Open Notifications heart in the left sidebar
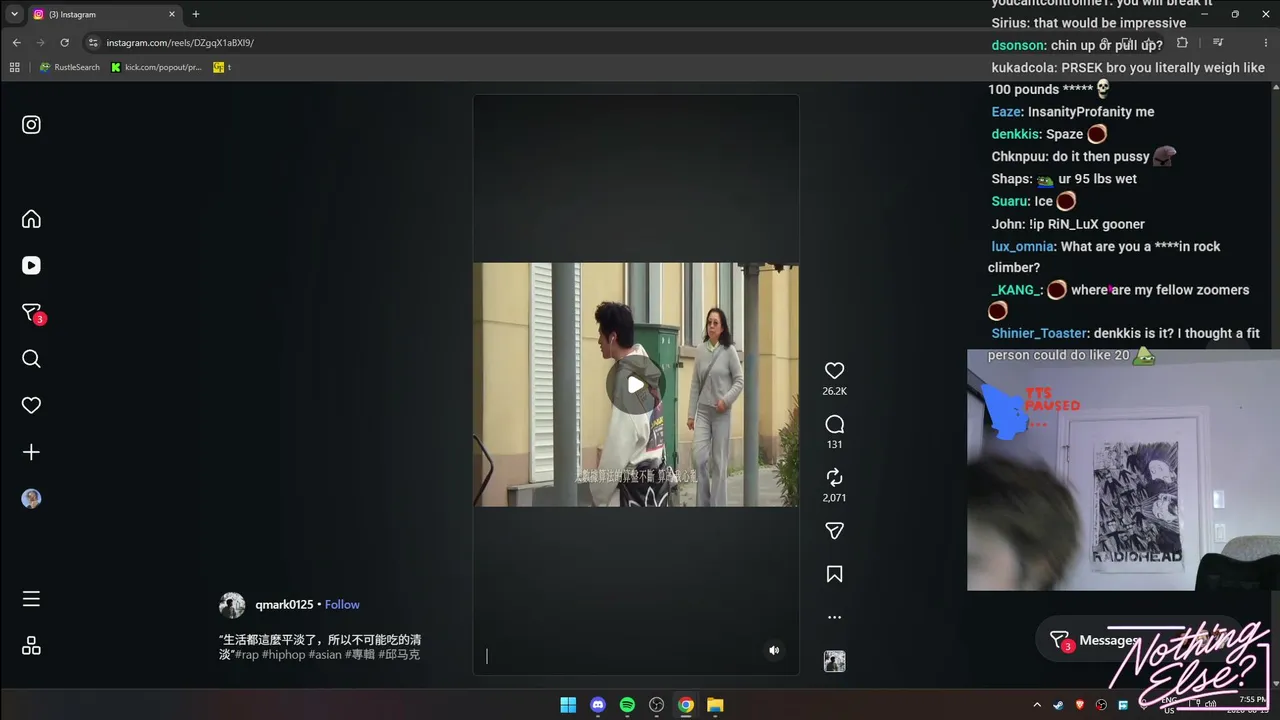This screenshot has height=720, width=1280. [x=31, y=405]
